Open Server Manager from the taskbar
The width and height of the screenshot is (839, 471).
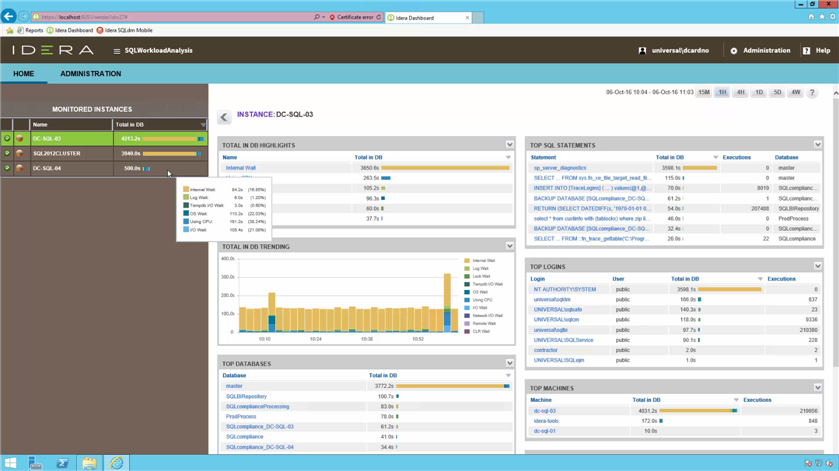pyautogui.click(x=35, y=463)
